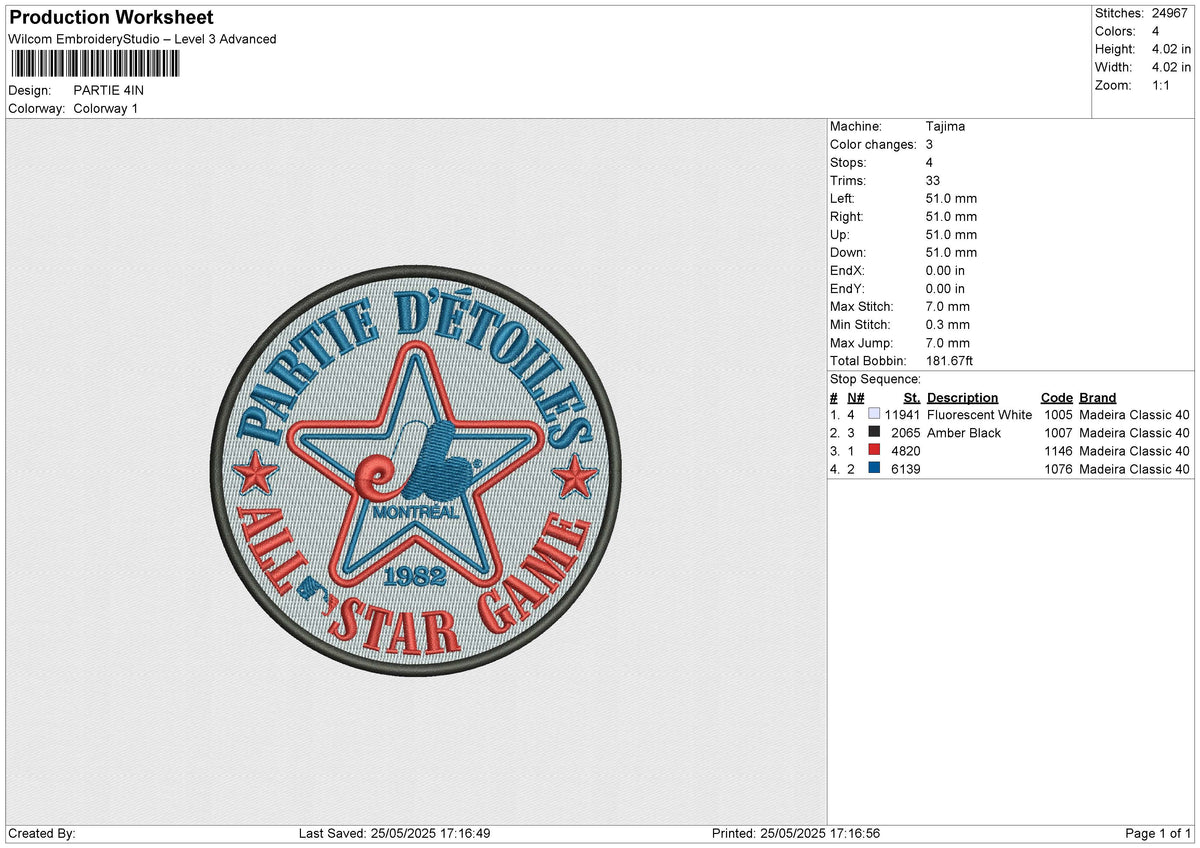Viewport: 1200px width, 848px height.
Task: Click the thread code "1007"
Action: [x=1057, y=433]
